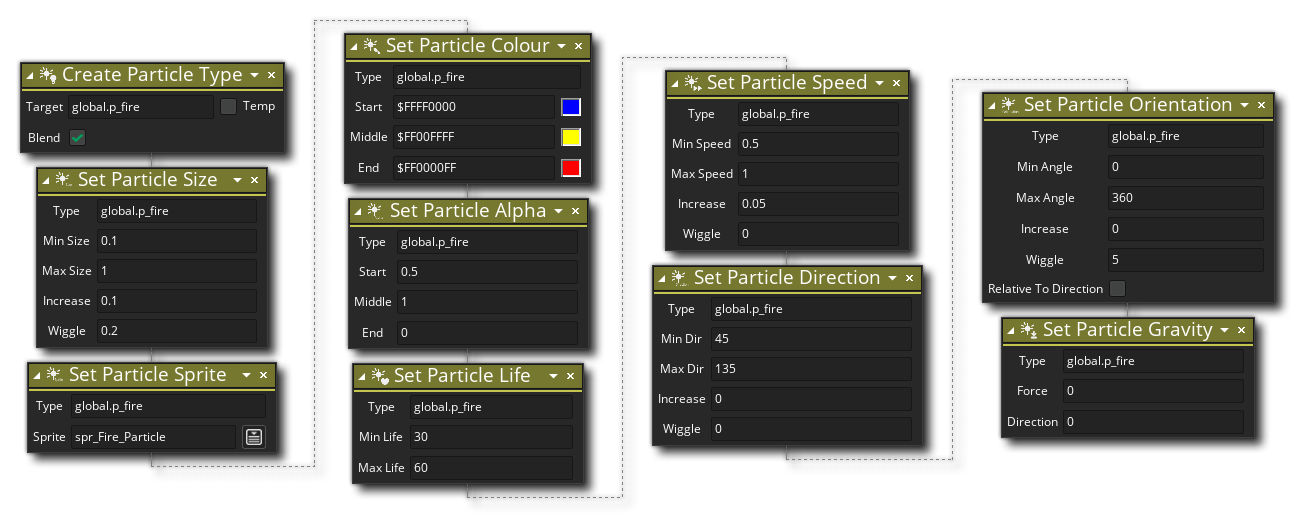Image resolution: width=1295 pixels, height=518 pixels.
Task: Edit the Max Angle field 360
Action: point(1185,198)
